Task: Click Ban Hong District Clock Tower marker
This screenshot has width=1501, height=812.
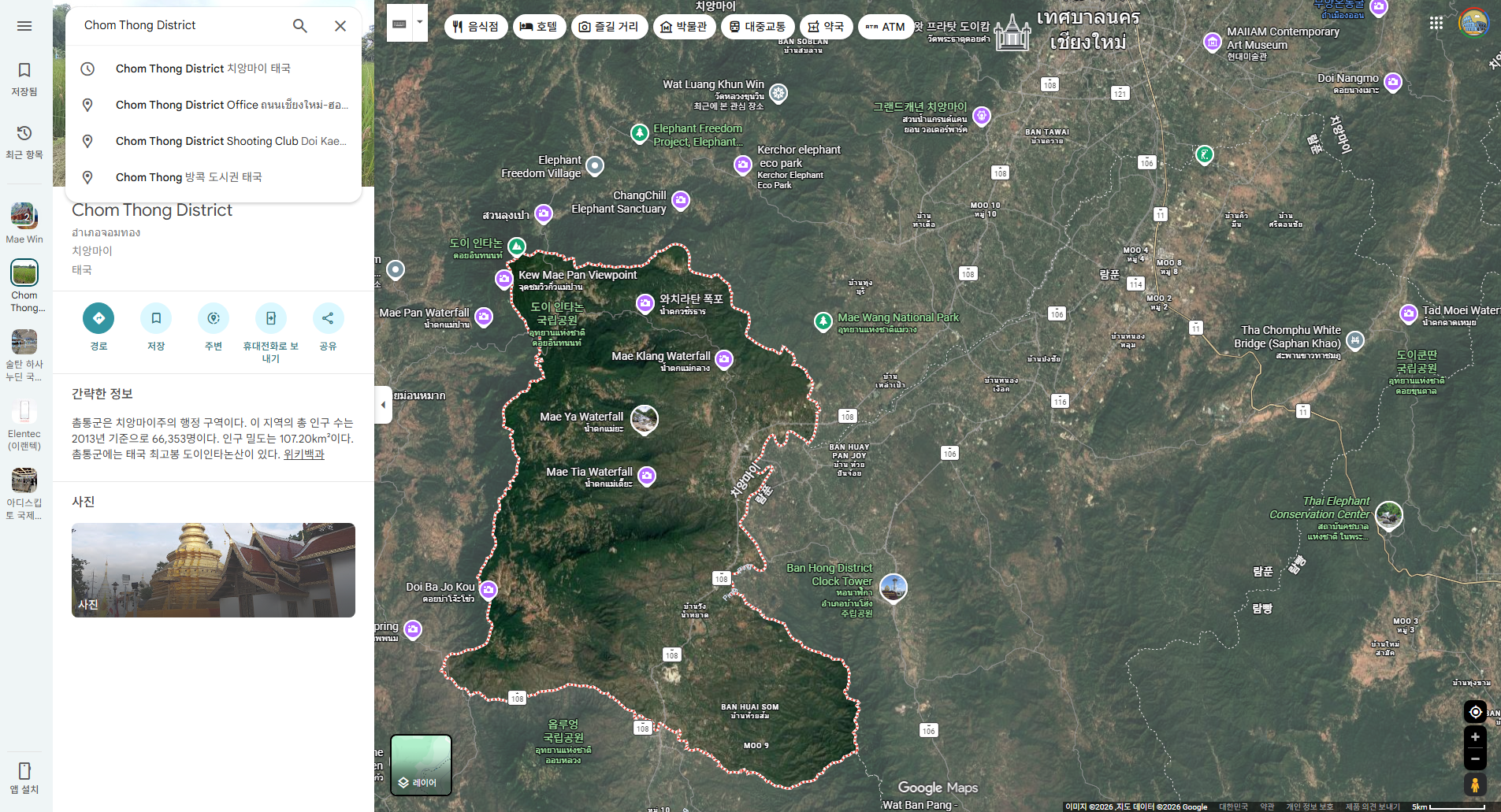Action: [894, 588]
